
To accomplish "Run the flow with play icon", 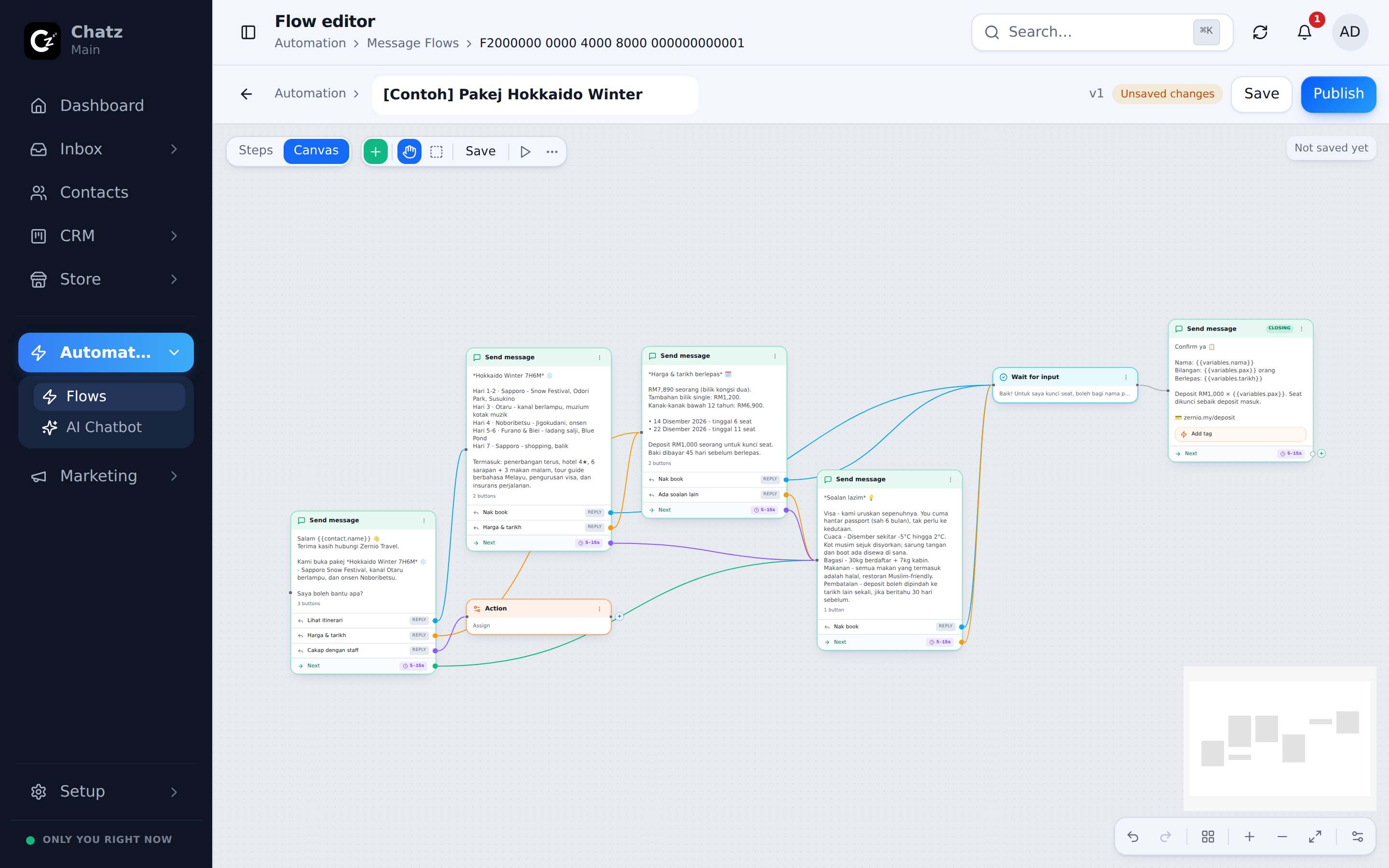I will pos(525,151).
